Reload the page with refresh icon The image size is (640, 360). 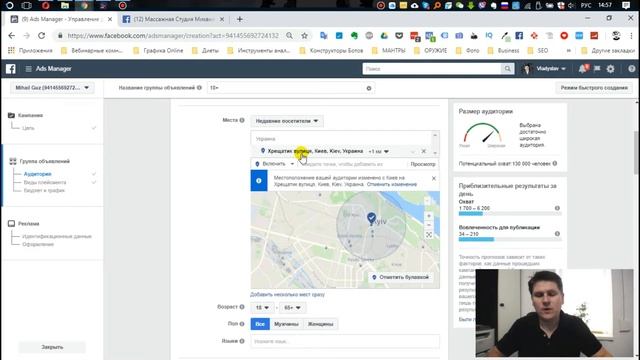pos(41,36)
